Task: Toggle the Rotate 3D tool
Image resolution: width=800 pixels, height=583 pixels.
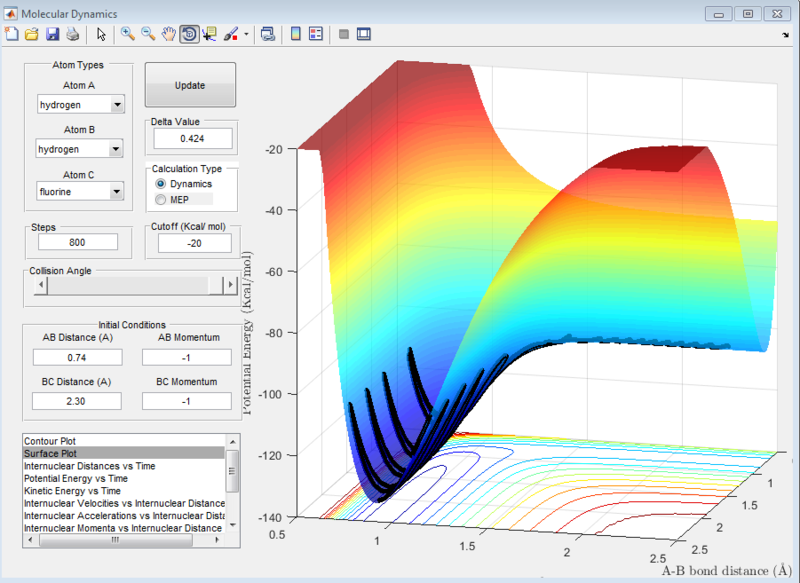Action: (189, 34)
